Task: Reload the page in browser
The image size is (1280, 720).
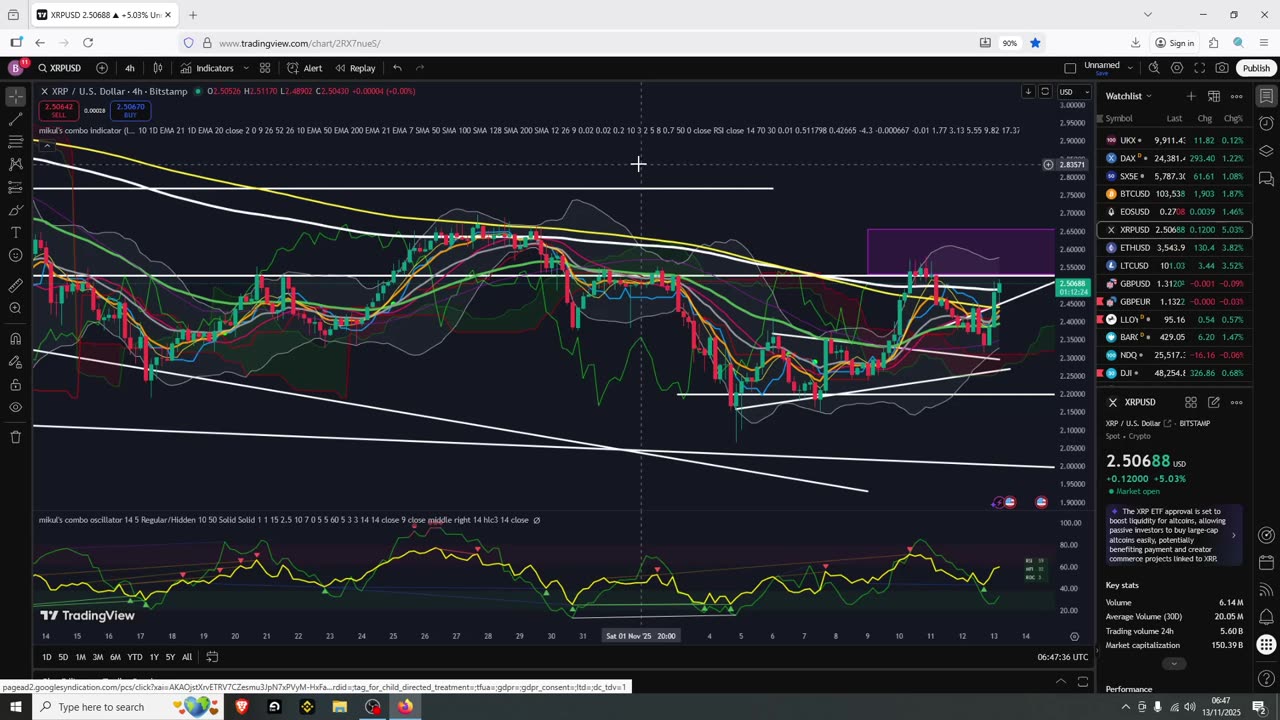Action: [x=88, y=43]
